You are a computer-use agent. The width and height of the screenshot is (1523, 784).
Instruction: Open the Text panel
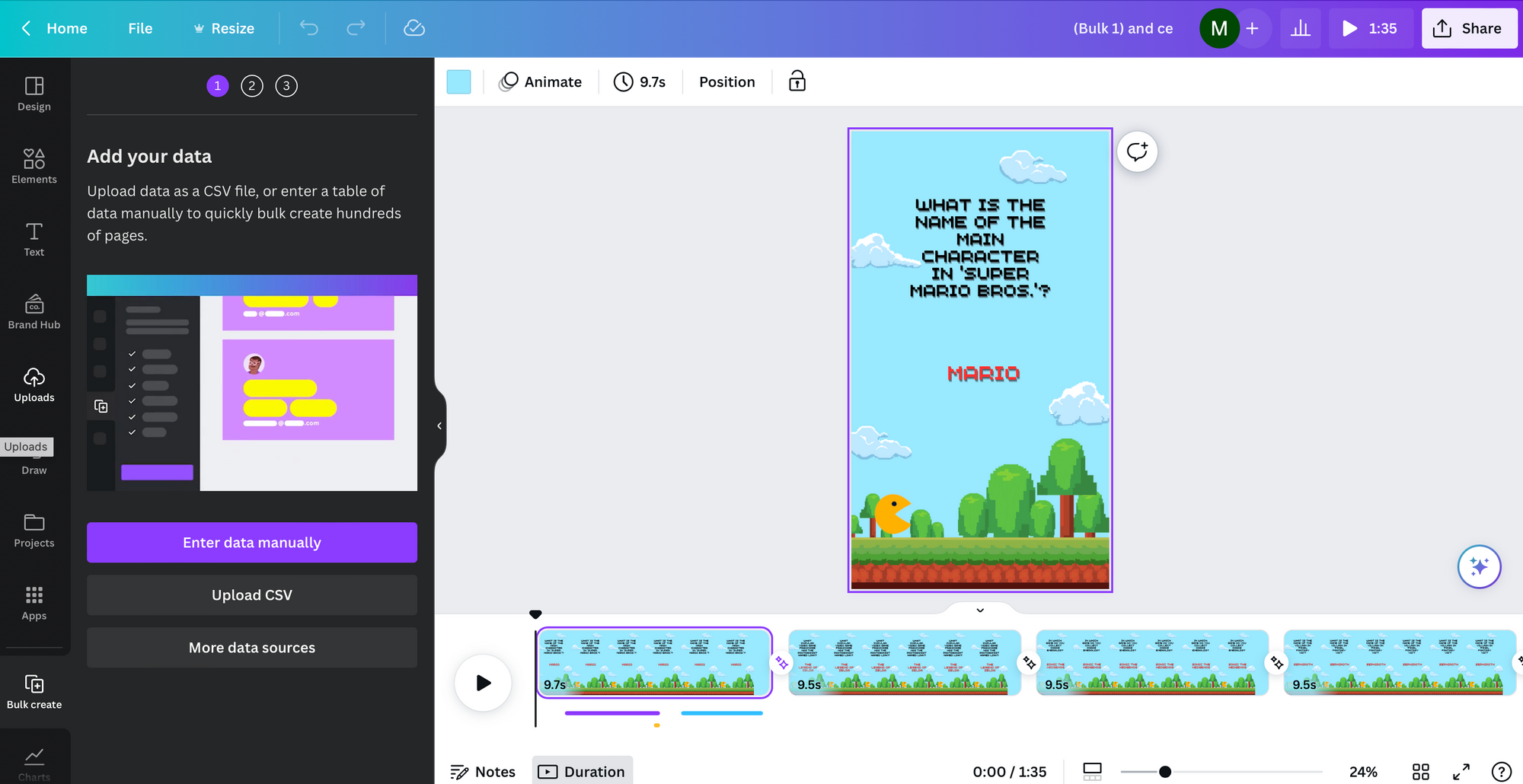(x=34, y=238)
